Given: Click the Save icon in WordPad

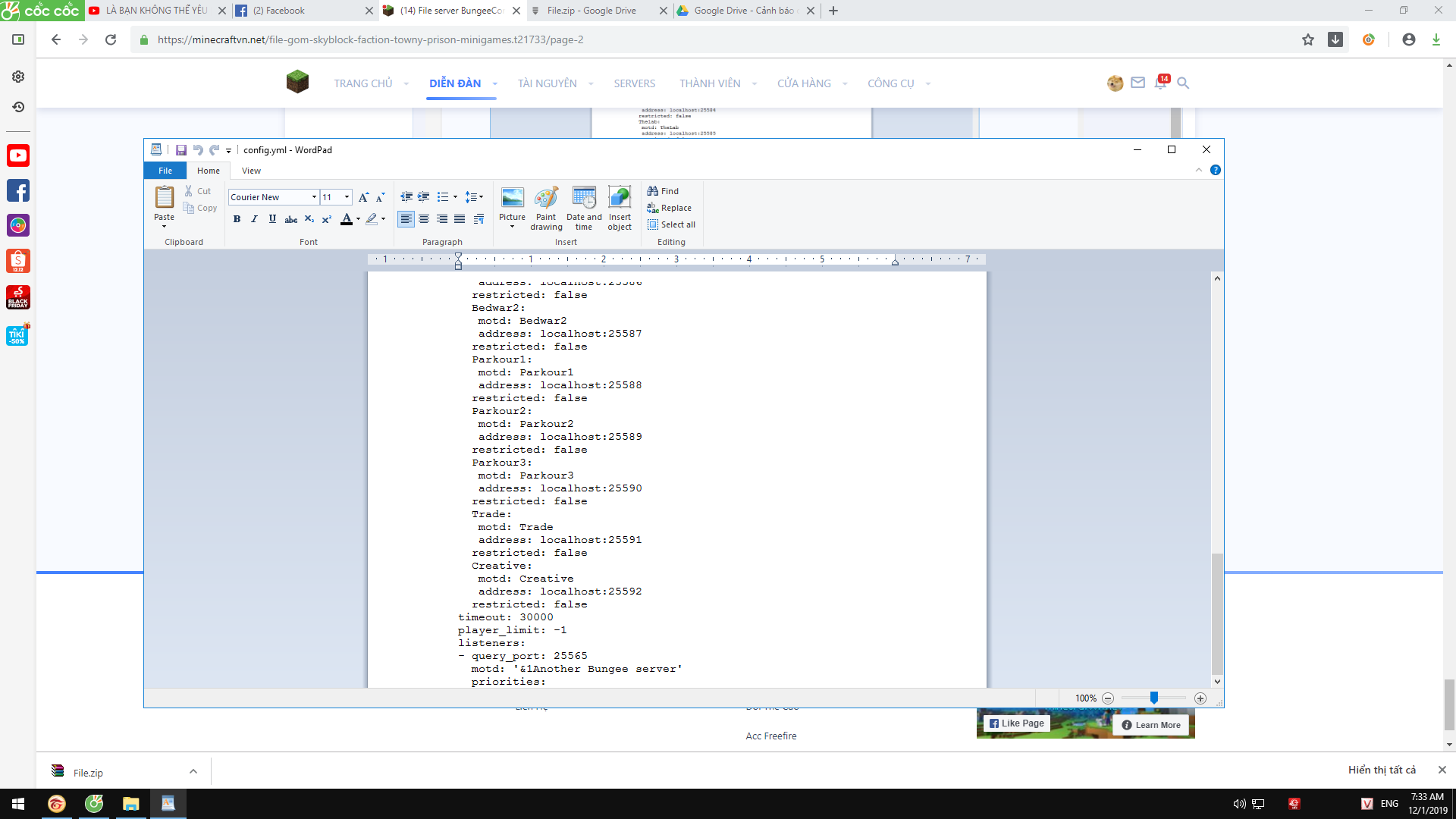Looking at the screenshot, I should coord(181,150).
